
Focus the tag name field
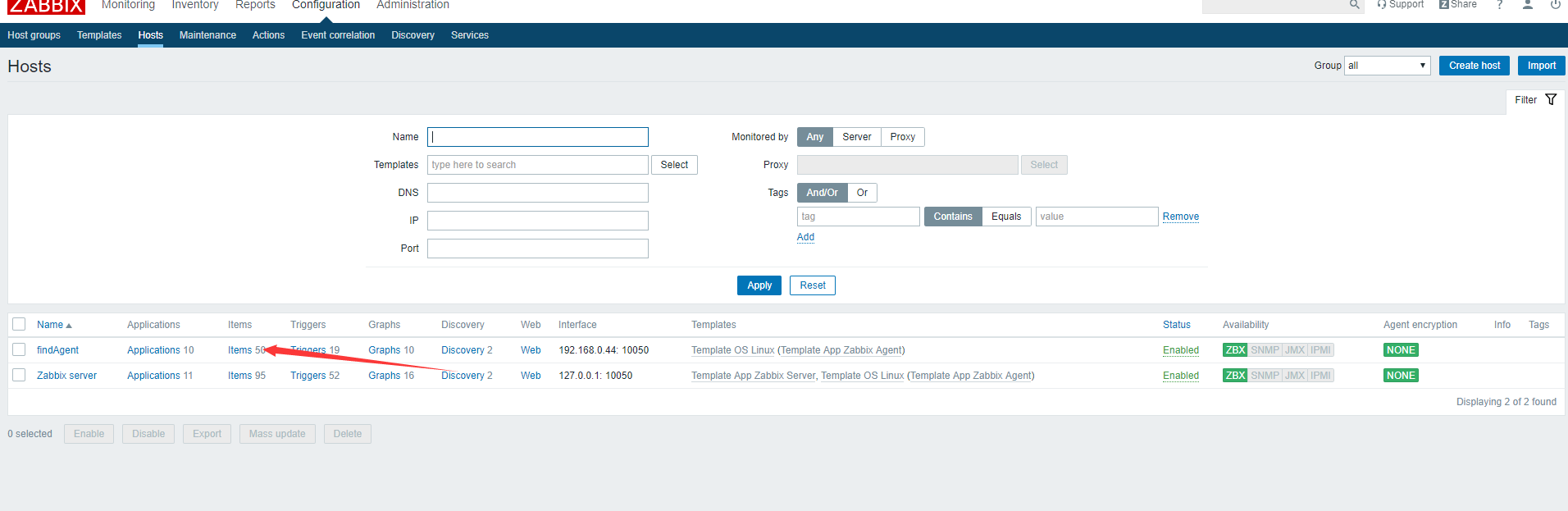[859, 217]
